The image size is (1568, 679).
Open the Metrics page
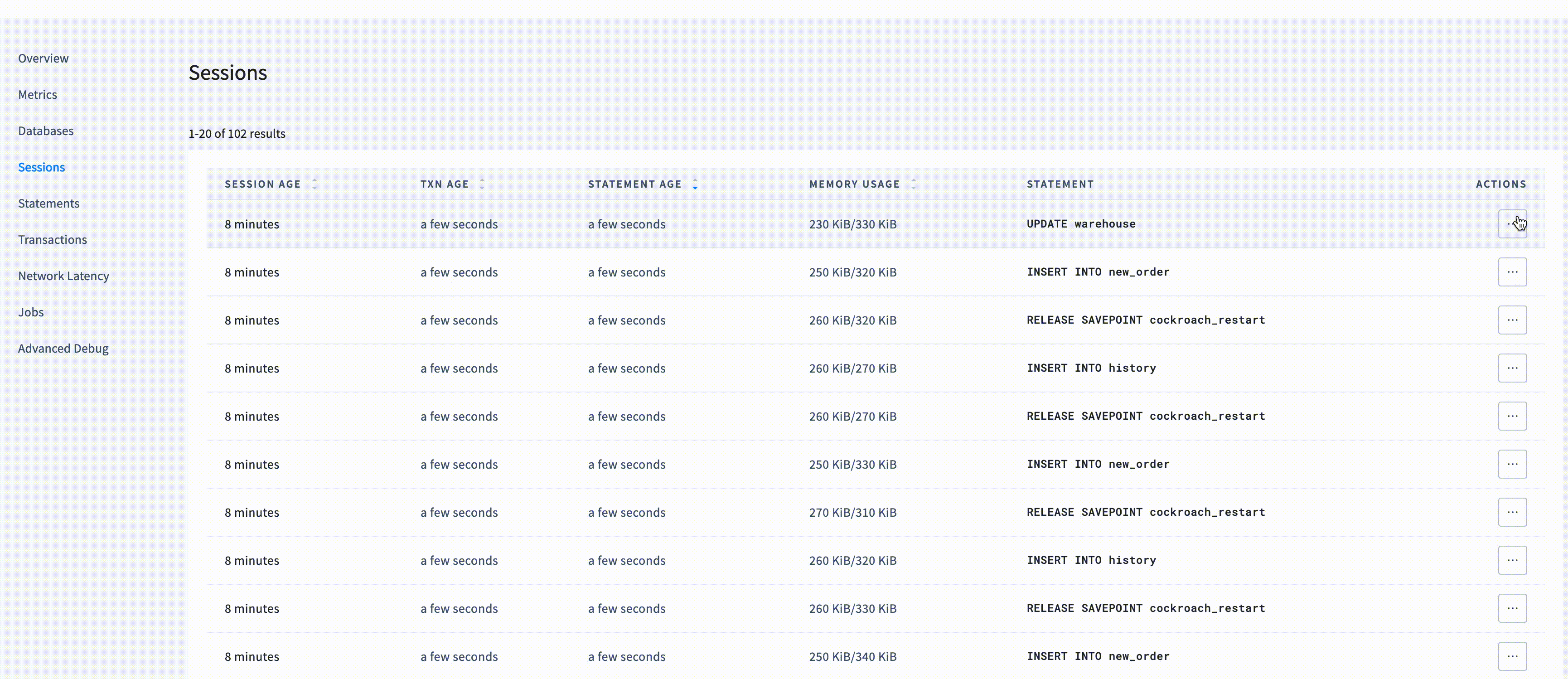[38, 94]
